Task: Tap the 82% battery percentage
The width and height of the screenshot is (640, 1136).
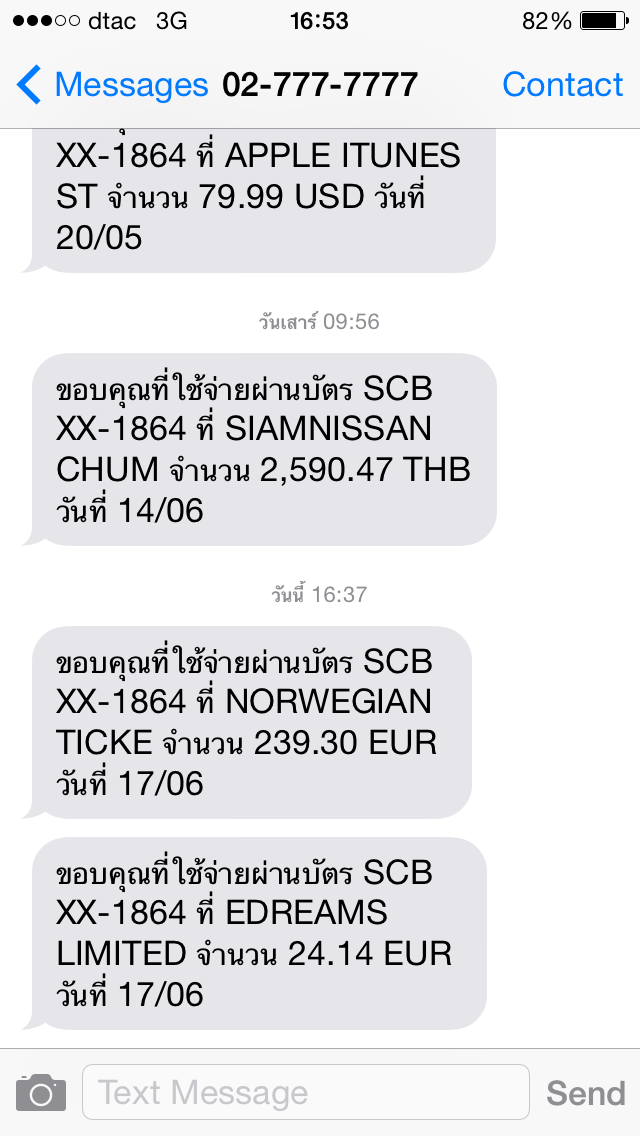Action: point(547,21)
